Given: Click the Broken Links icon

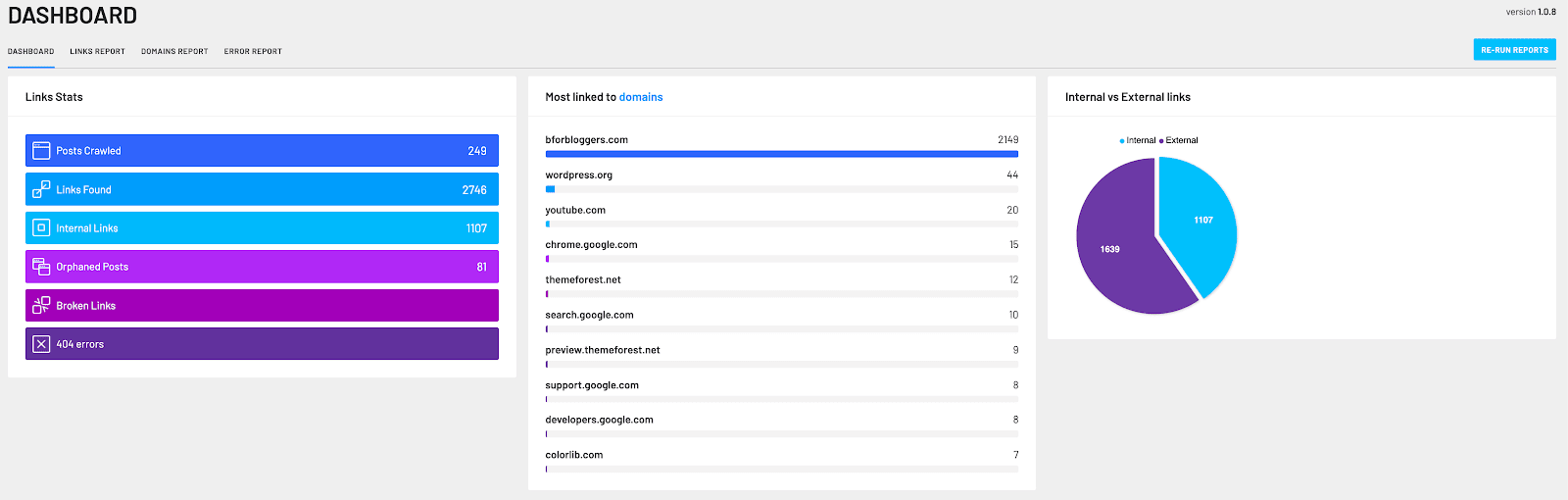Looking at the screenshot, I should pyautogui.click(x=41, y=305).
